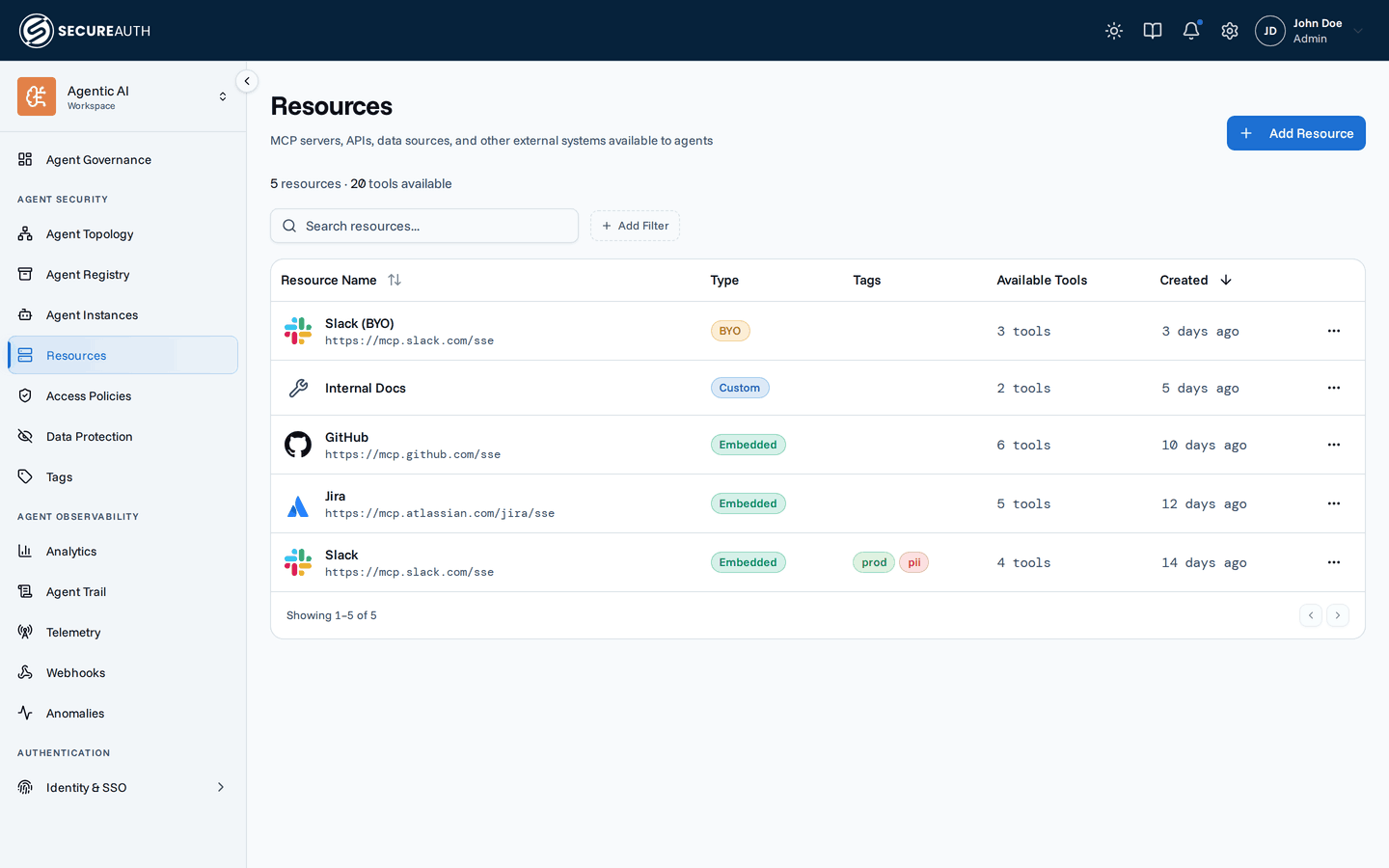
Task: Open actions menu for Slack 14 days ago
Action: coord(1334,562)
